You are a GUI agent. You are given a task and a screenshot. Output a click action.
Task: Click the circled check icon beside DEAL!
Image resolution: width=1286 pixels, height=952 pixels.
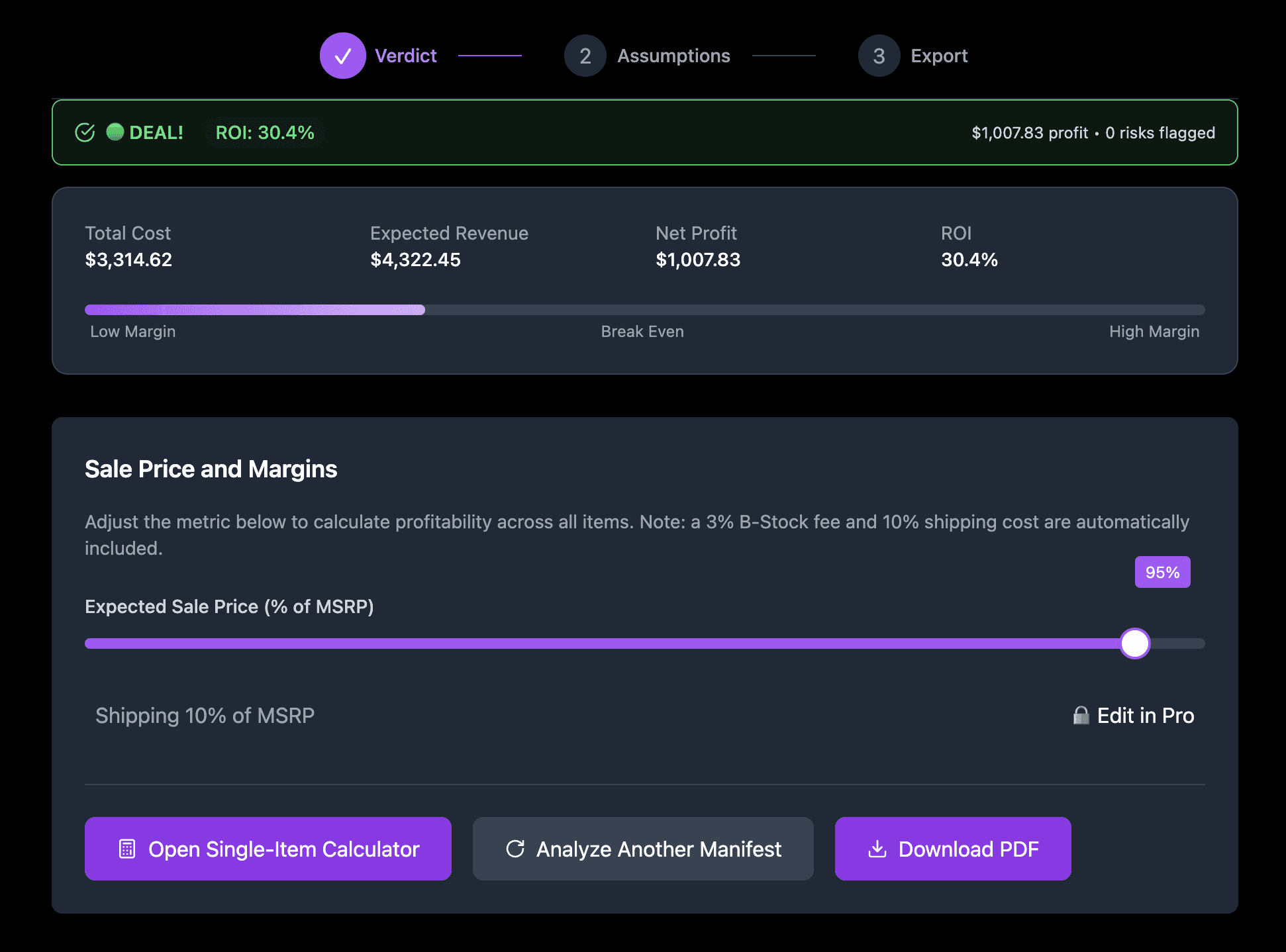85,132
